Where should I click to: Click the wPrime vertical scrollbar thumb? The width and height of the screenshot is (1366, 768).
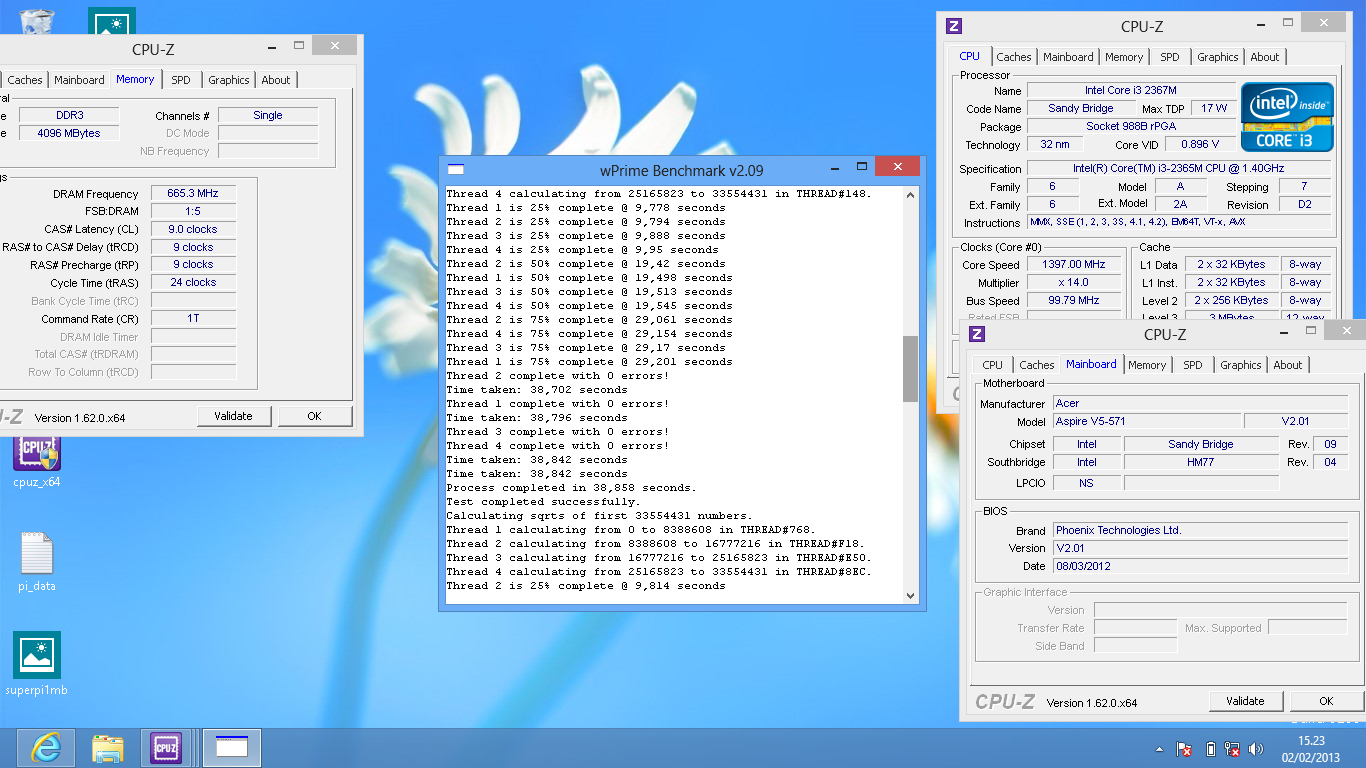click(x=910, y=368)
